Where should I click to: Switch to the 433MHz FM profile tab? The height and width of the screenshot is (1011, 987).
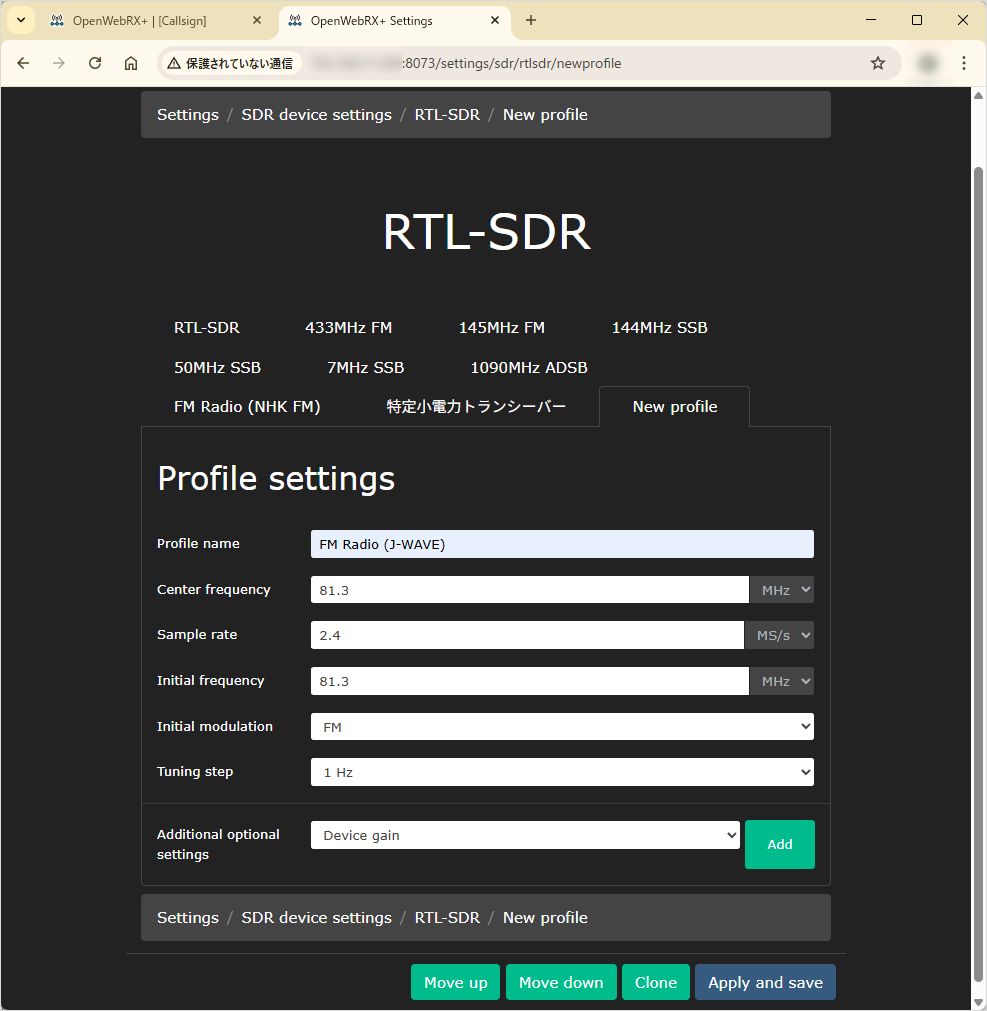[348, 327]
